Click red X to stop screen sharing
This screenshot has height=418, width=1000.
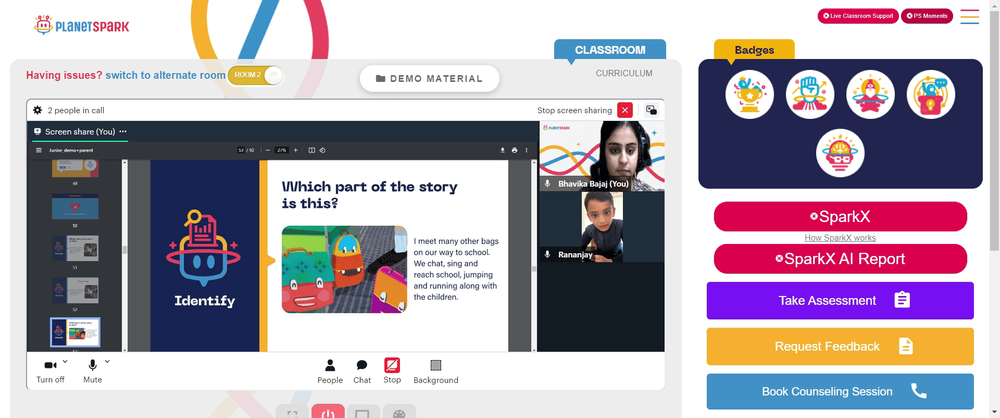625,110
